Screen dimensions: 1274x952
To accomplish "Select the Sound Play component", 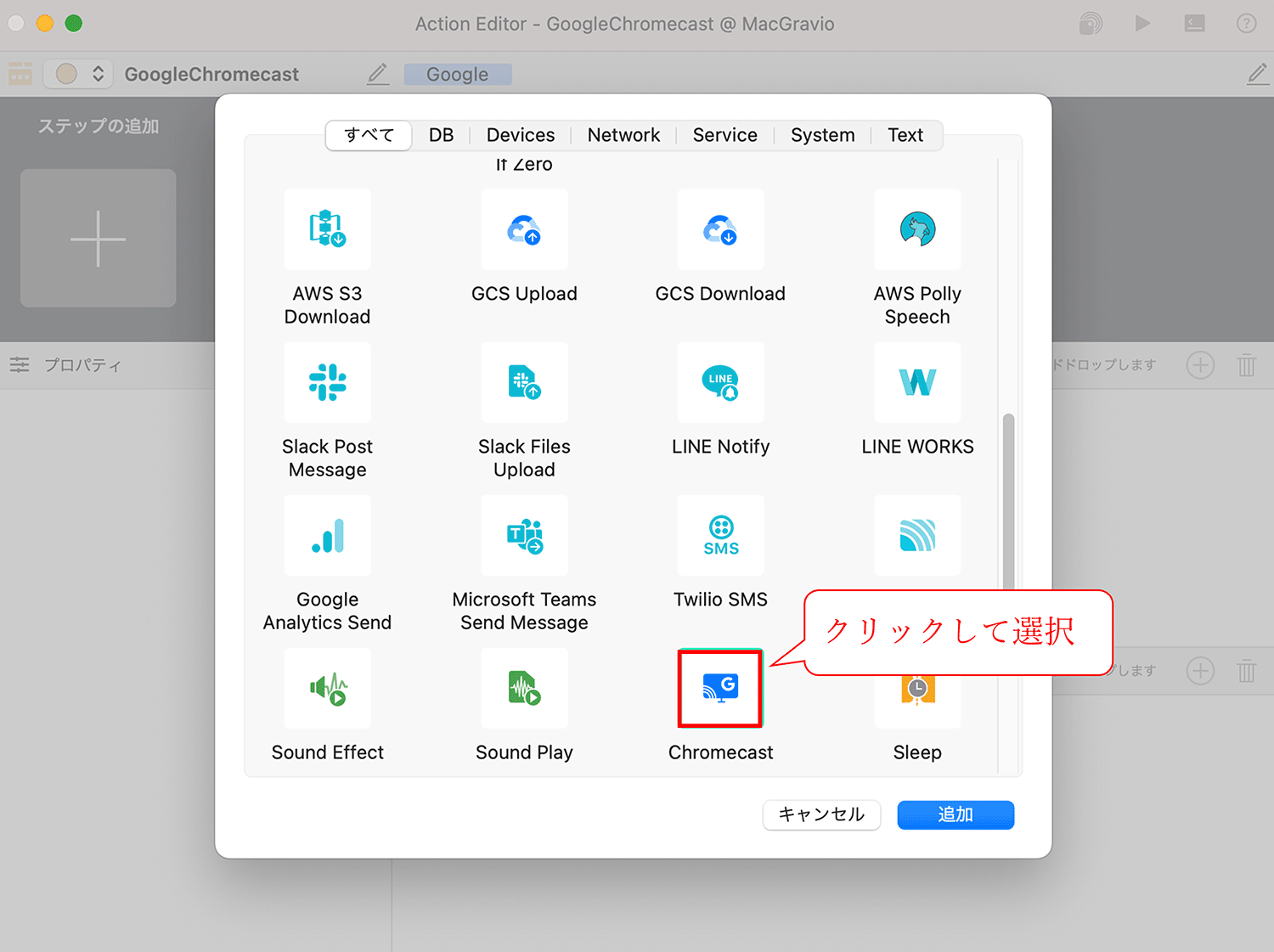I will click(524, 688).
